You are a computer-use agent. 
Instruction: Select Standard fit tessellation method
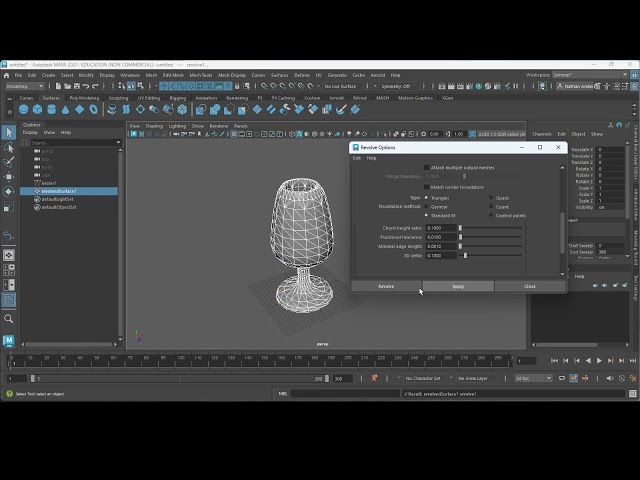(x=427, y=216)
